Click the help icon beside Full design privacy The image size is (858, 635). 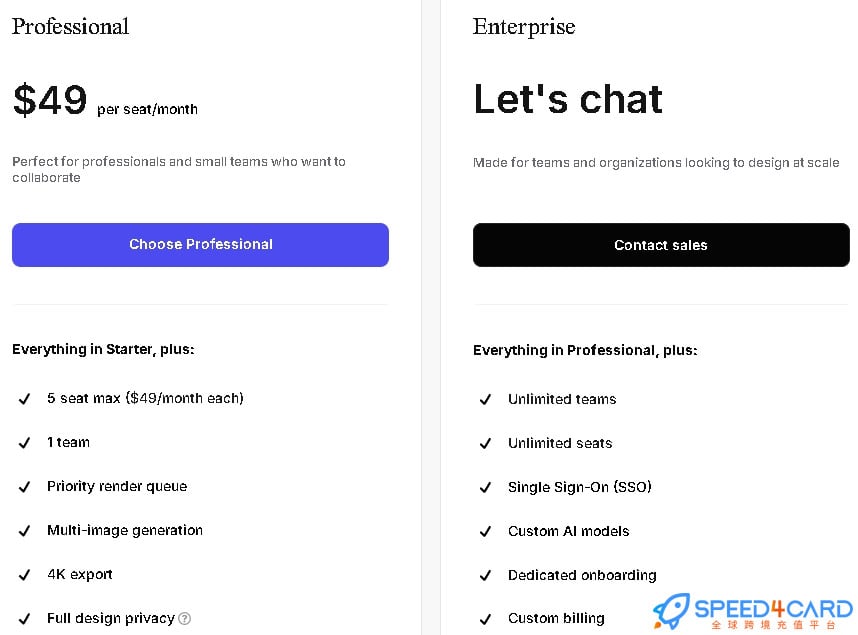click(185, 619)
